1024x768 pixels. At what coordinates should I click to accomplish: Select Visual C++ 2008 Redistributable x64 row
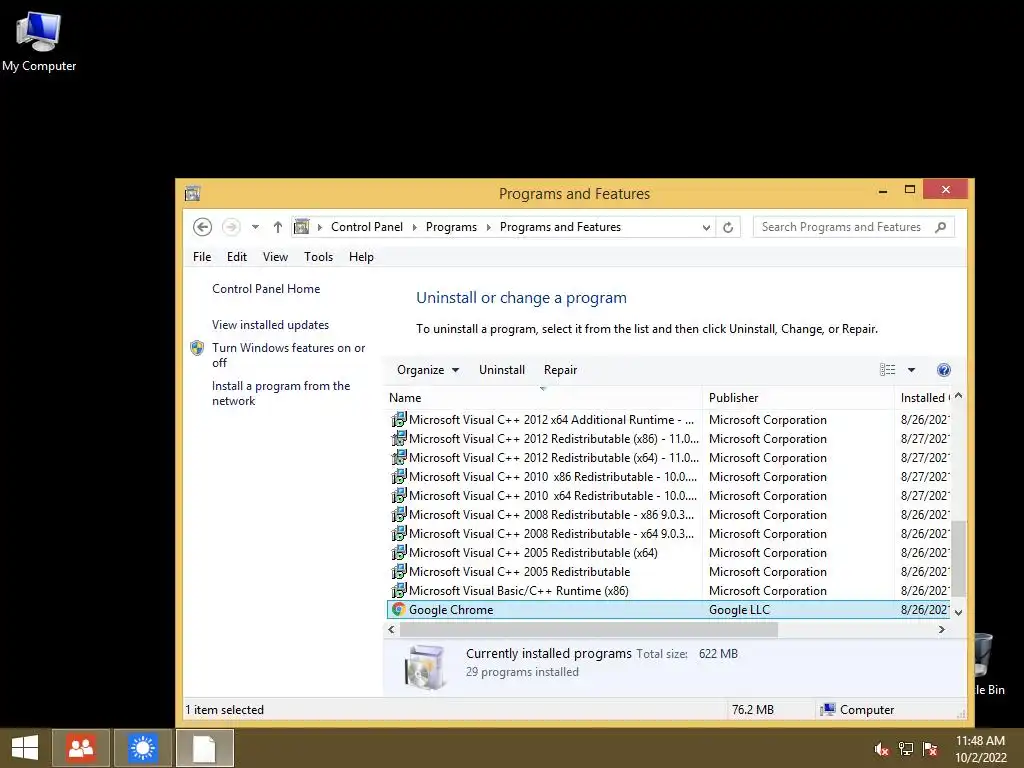click(x=669, y=534)
